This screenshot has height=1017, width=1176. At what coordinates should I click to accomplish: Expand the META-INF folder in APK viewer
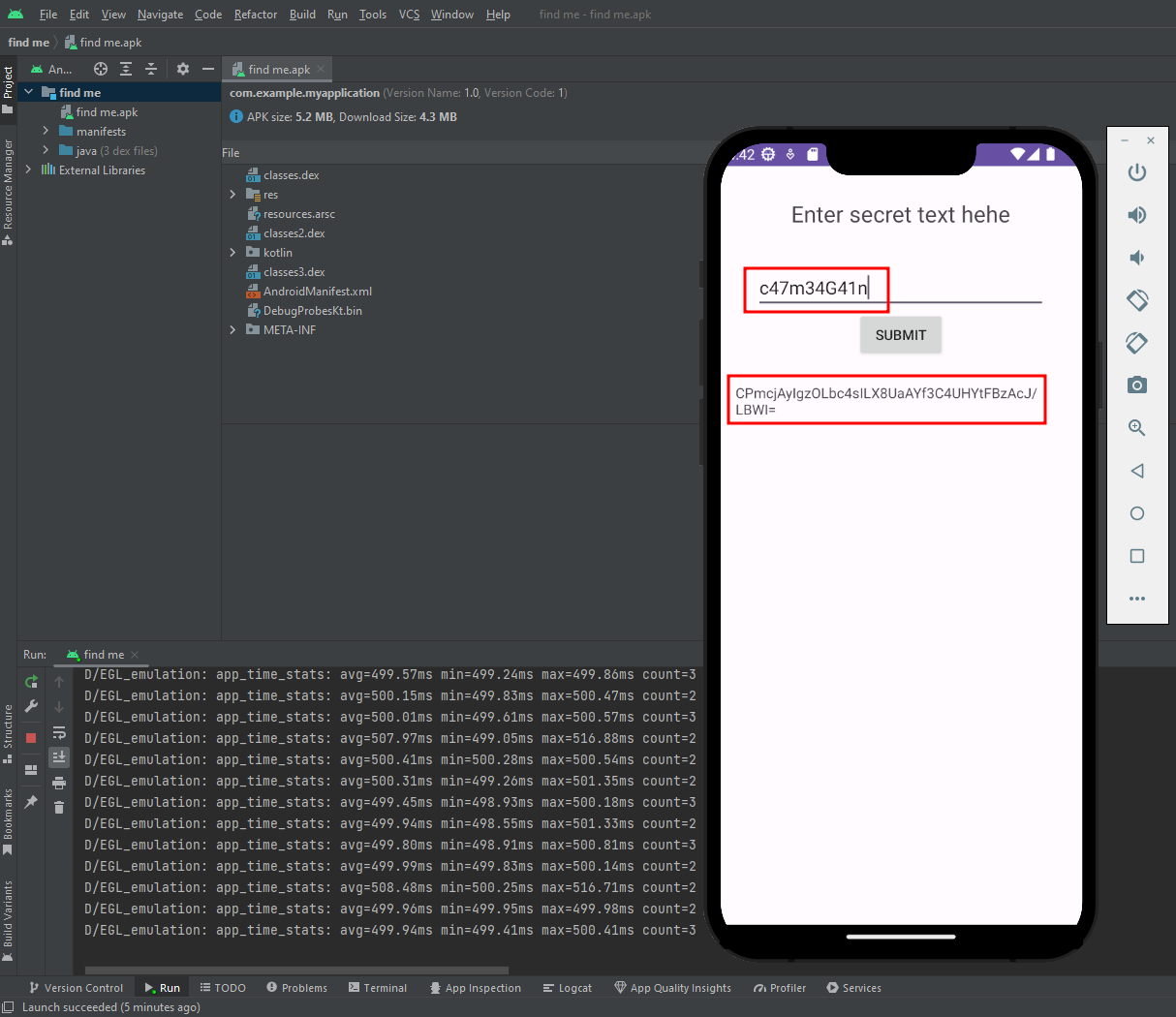232,330
